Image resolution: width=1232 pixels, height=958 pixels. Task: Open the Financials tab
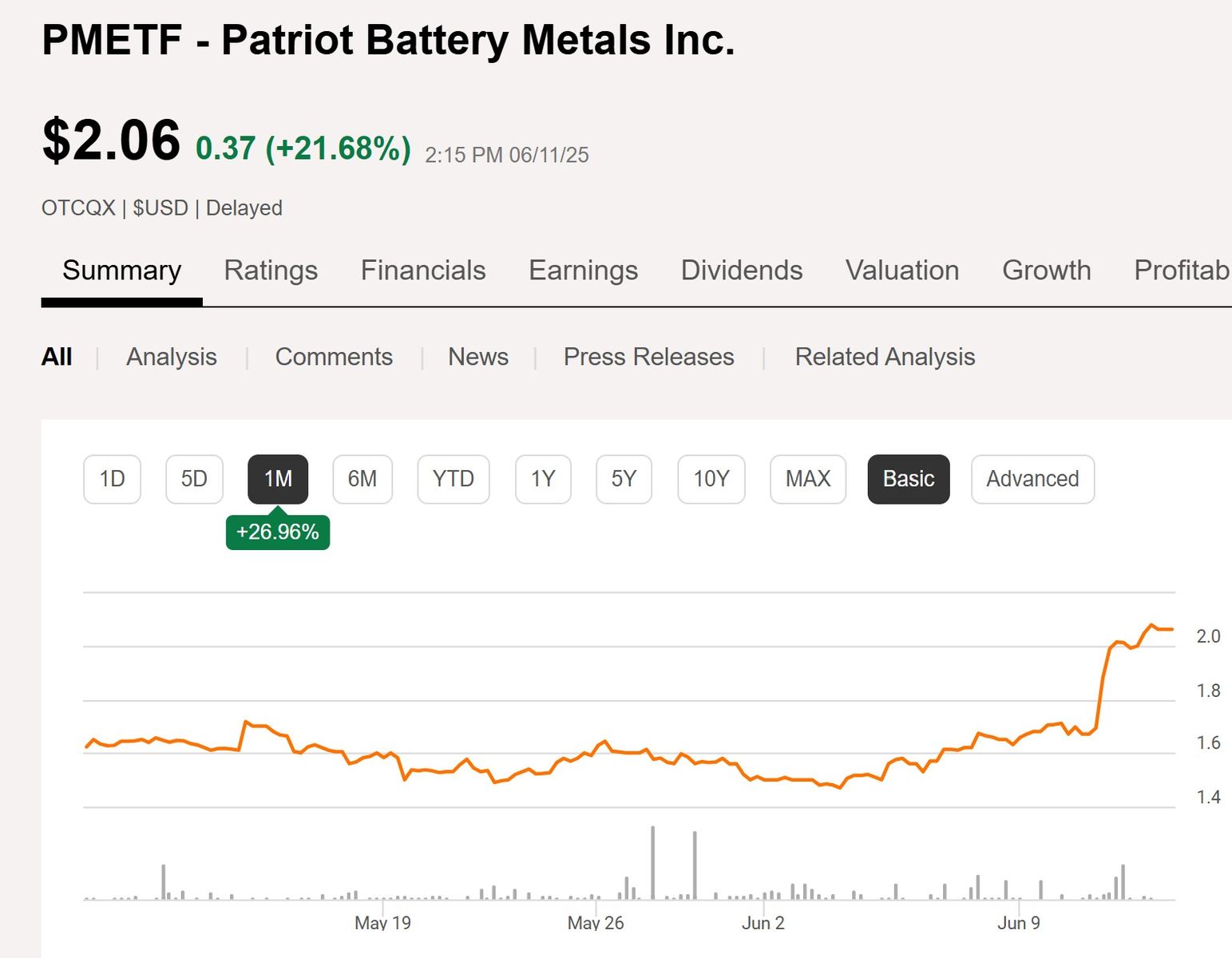423,271
